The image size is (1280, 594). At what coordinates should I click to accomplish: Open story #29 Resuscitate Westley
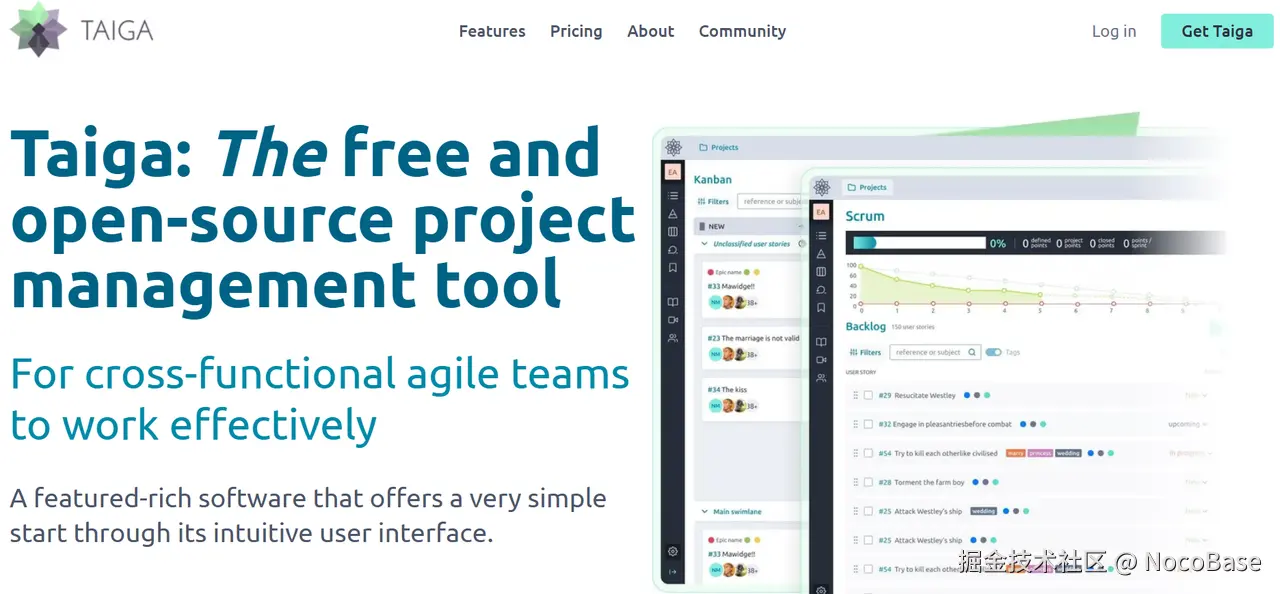pyautogui.click(x=917, y=396)
